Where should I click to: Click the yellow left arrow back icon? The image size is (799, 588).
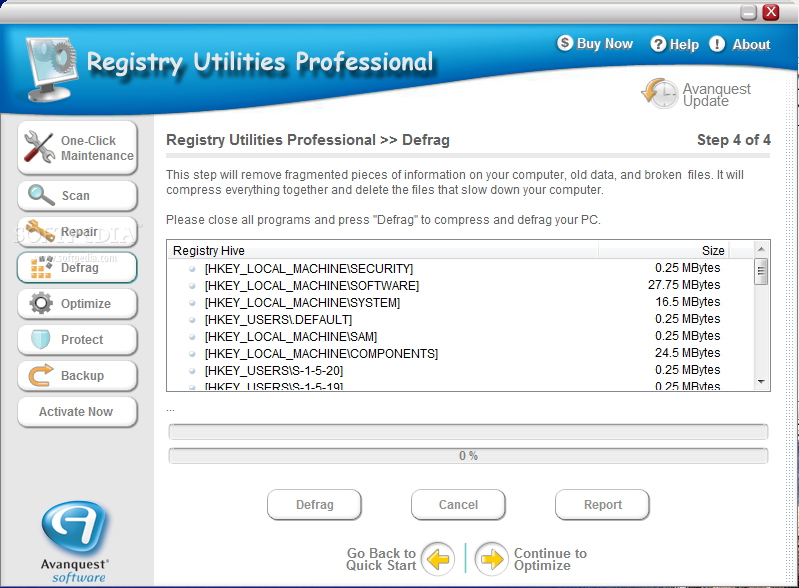pos(438,559)
